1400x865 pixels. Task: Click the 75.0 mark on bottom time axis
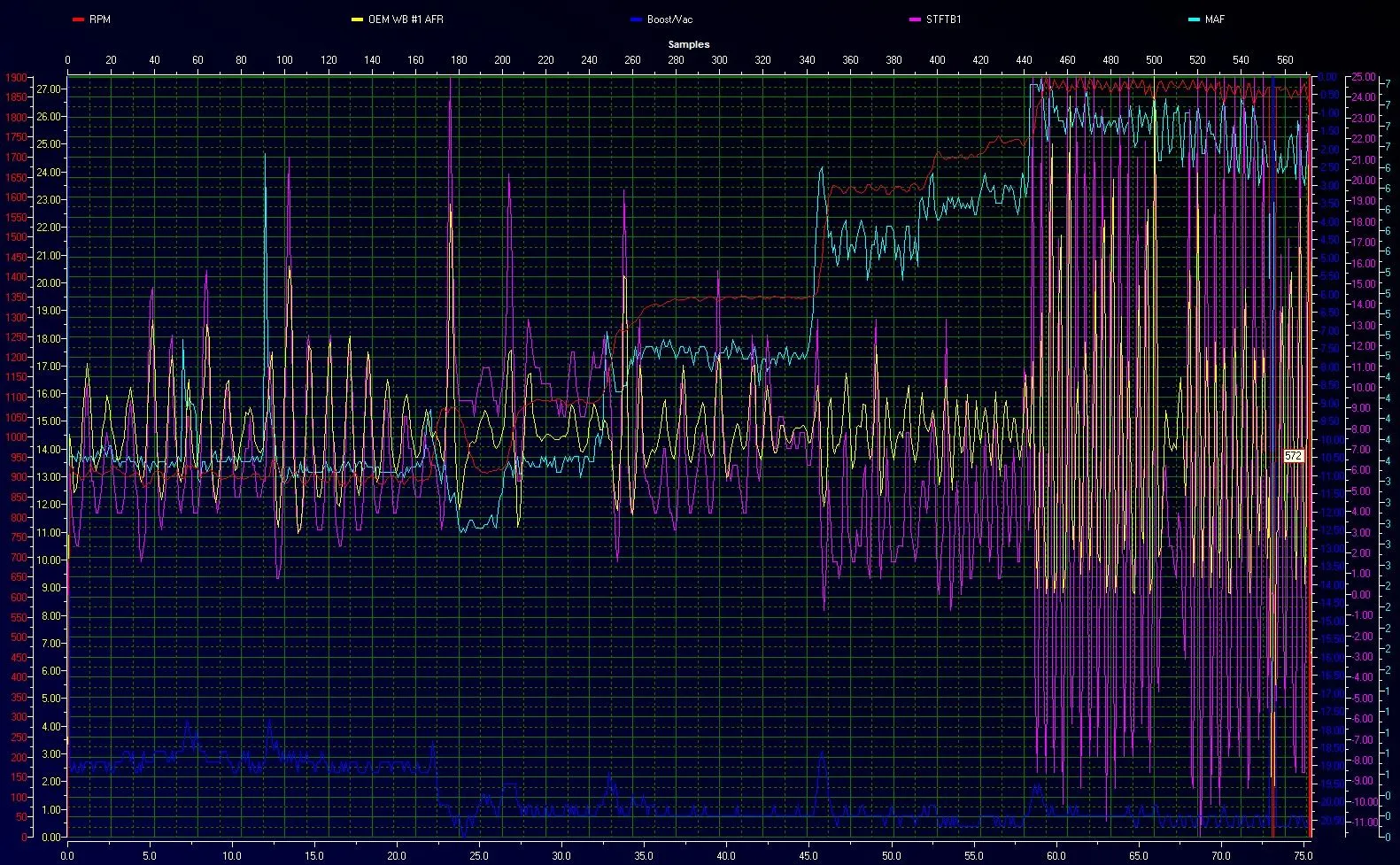(1303, 856)
